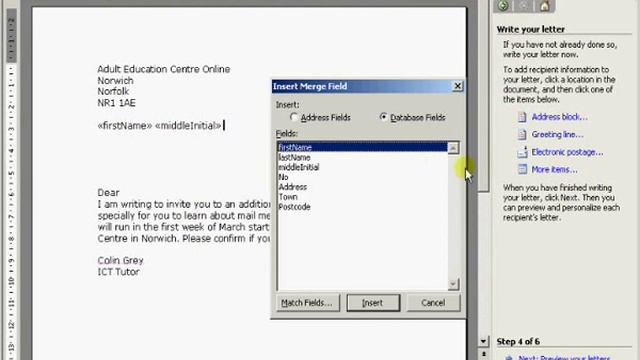Image resolution: width=640 pixels, height=360 pixels.
Task: Click the Address block document icon
Action: pyautogui.click(x=522, y=117)
